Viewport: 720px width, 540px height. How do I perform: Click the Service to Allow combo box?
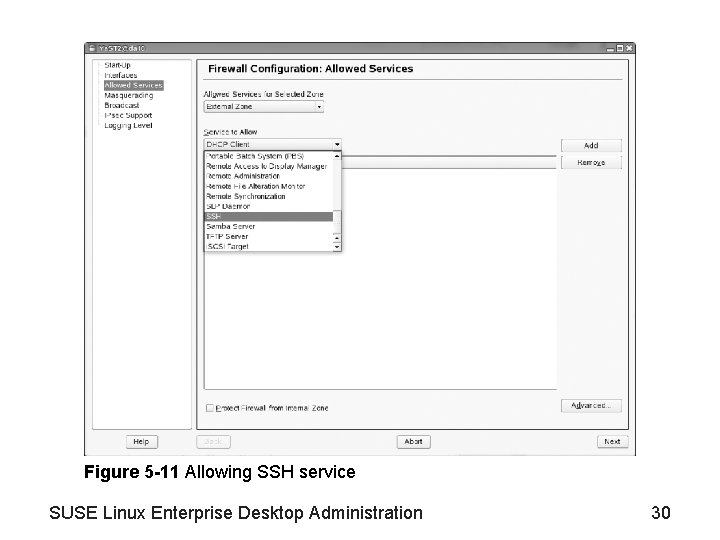click(x=273, y=145)
